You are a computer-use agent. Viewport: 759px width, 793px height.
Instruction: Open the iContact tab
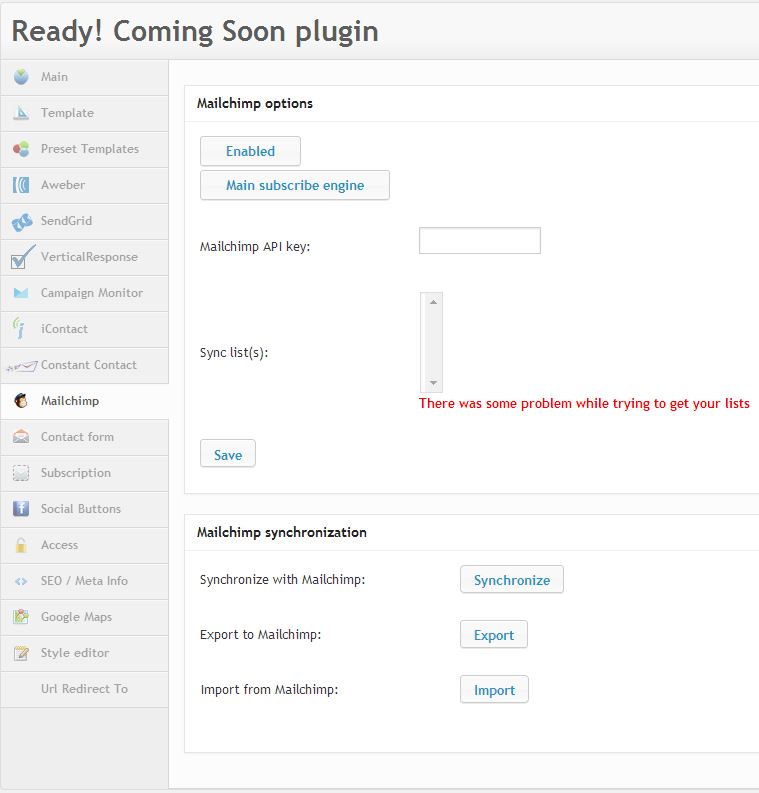coord(84,329)
